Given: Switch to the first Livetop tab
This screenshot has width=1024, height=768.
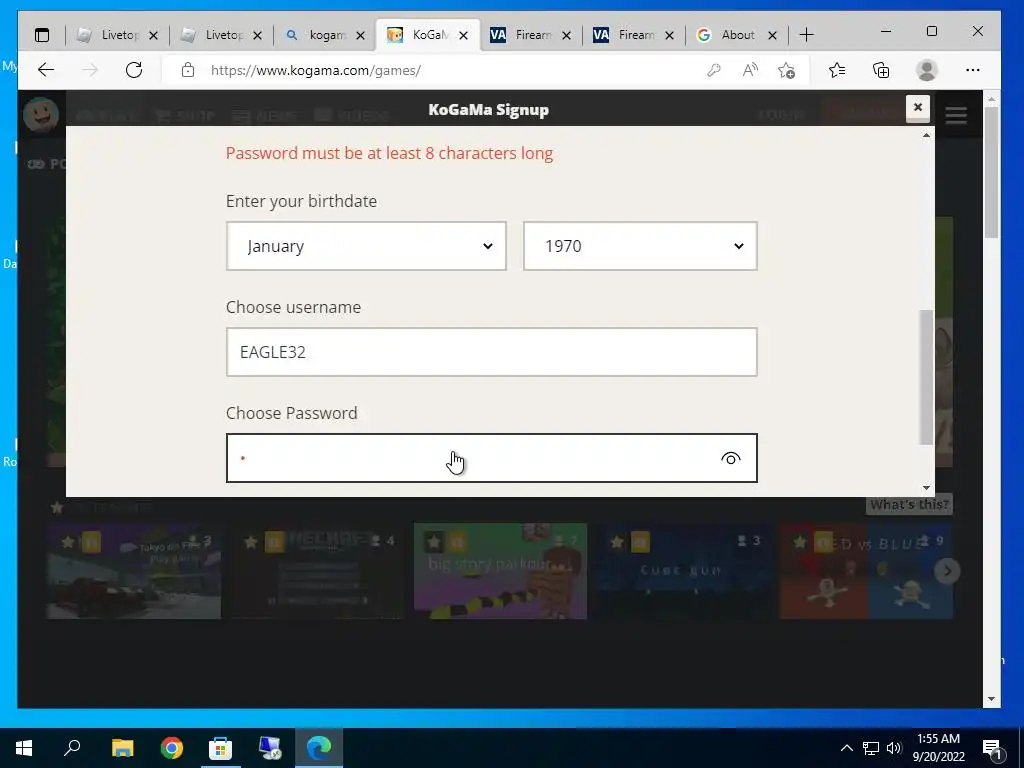Looking at the screenshot, I should (118, 35).
